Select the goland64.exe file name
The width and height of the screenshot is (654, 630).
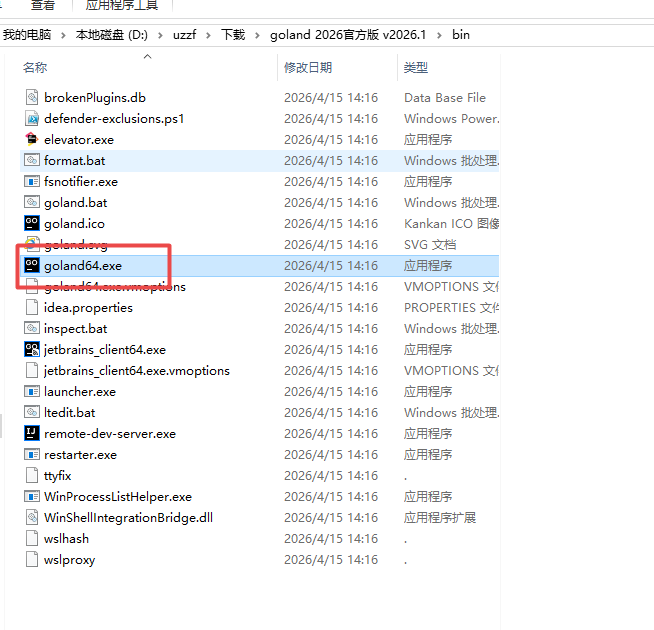coord(83,266)
